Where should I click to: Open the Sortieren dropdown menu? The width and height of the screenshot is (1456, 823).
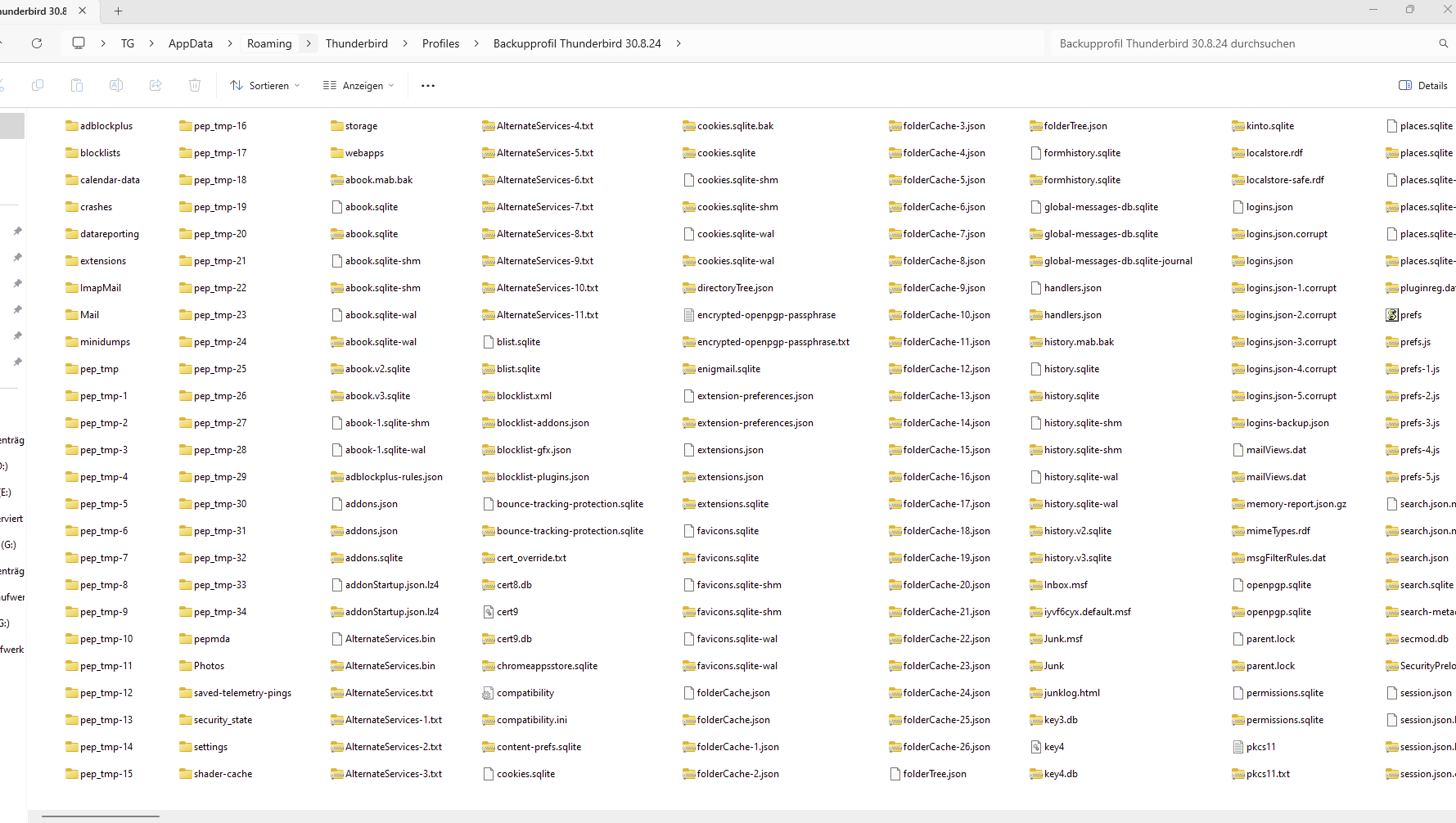click(265, 85)
